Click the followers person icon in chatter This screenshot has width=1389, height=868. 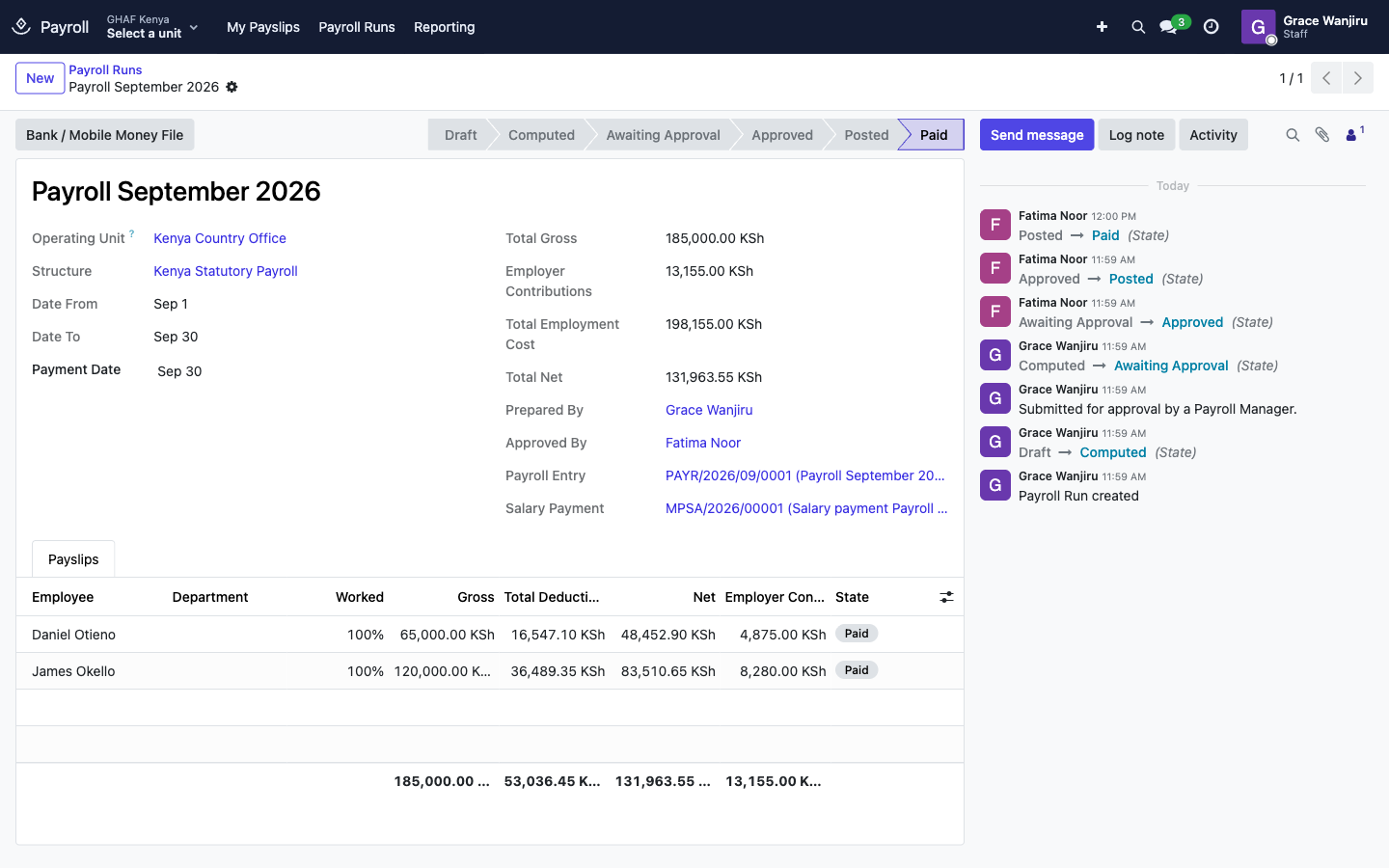pyautogui.click(x=1354, y=134)
